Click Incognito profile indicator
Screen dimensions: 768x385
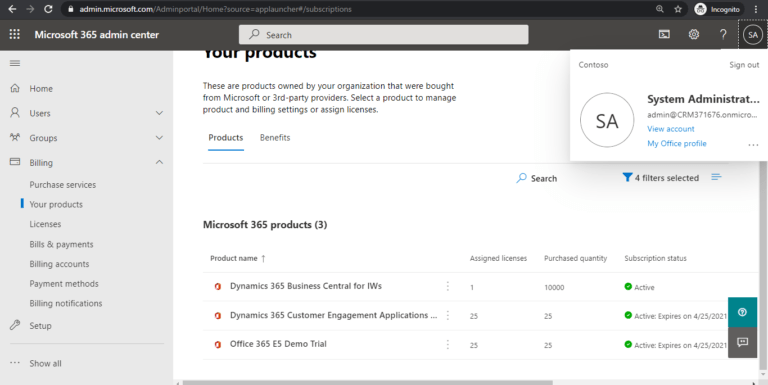[718, 9]
